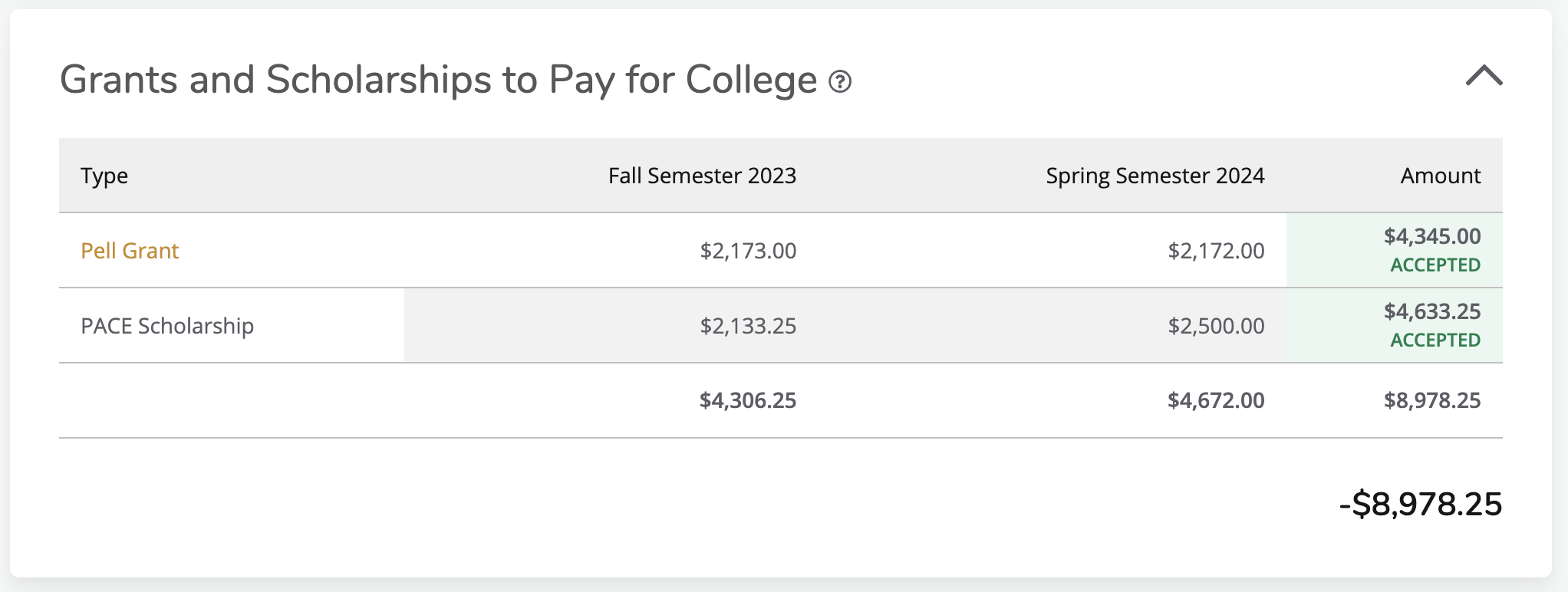Screen dimensions: 1568x592
Task: Click PACE Scholarship accepted amount $4,633.25
Action: tap(1431, 311)
